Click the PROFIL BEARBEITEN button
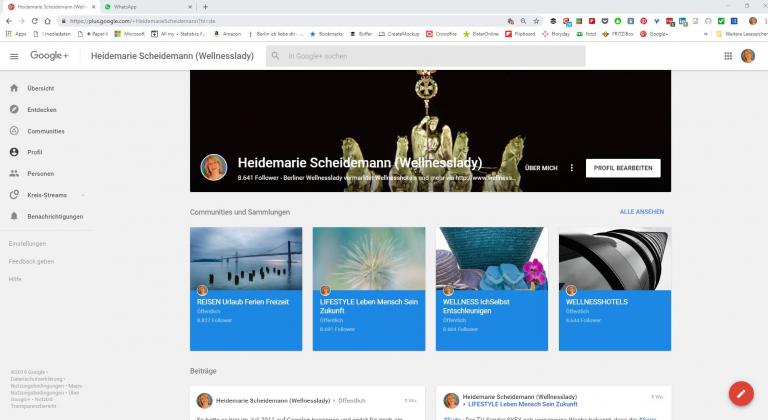The image size is (768, 420). (x=622, y=168)
